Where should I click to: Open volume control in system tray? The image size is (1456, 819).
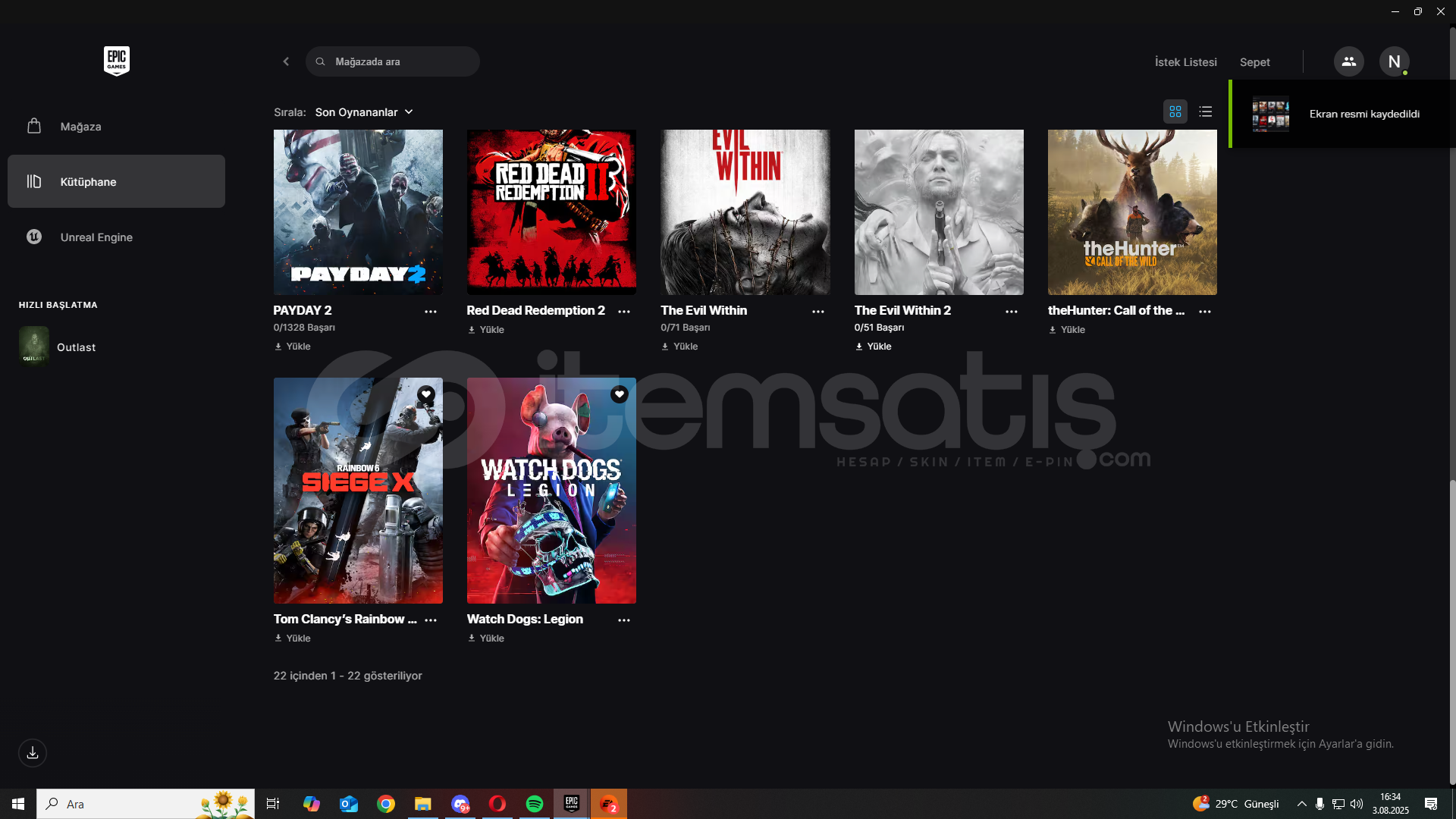(1357, 804)
